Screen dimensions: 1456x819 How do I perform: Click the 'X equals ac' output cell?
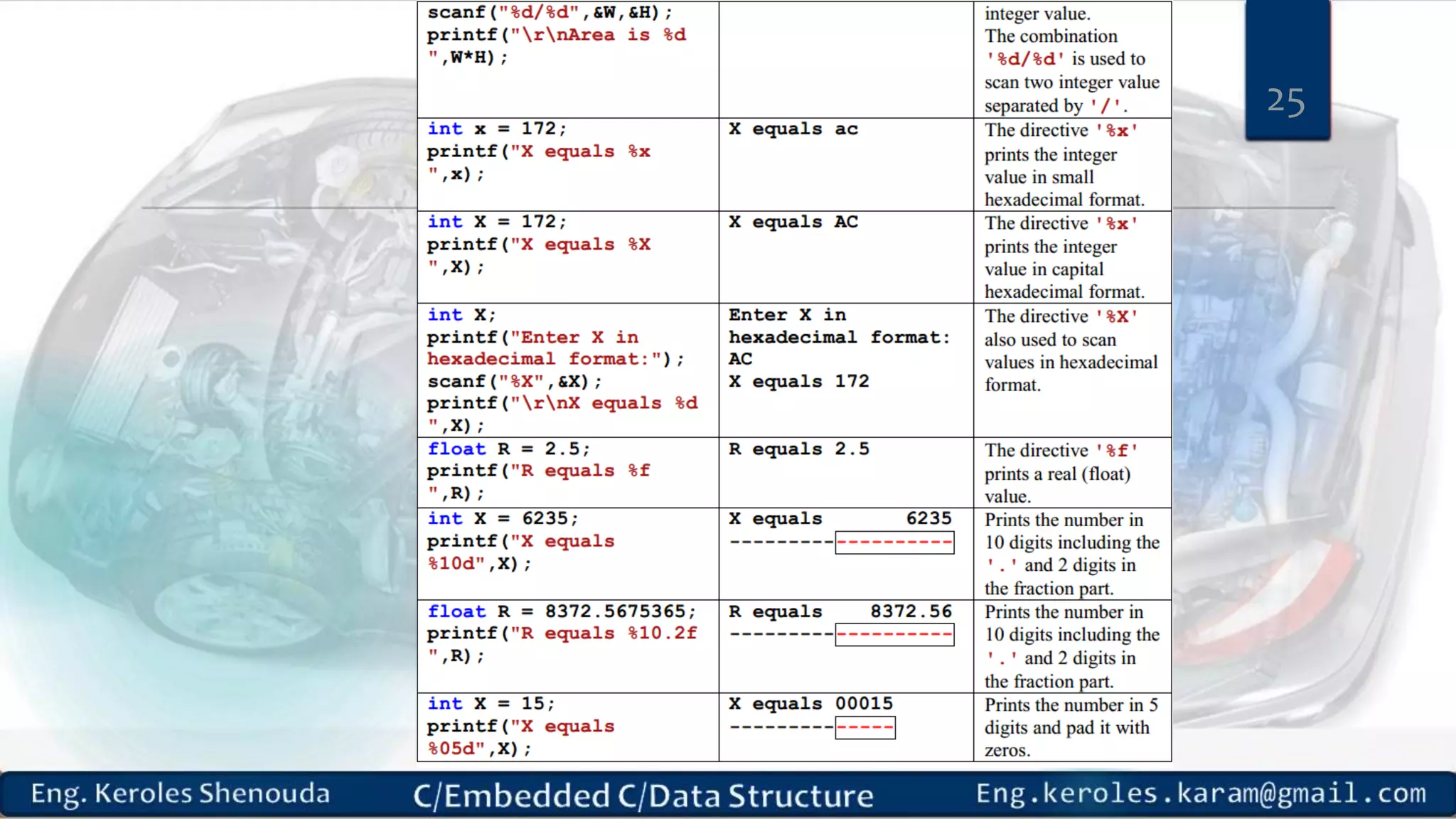coord(793,129)
